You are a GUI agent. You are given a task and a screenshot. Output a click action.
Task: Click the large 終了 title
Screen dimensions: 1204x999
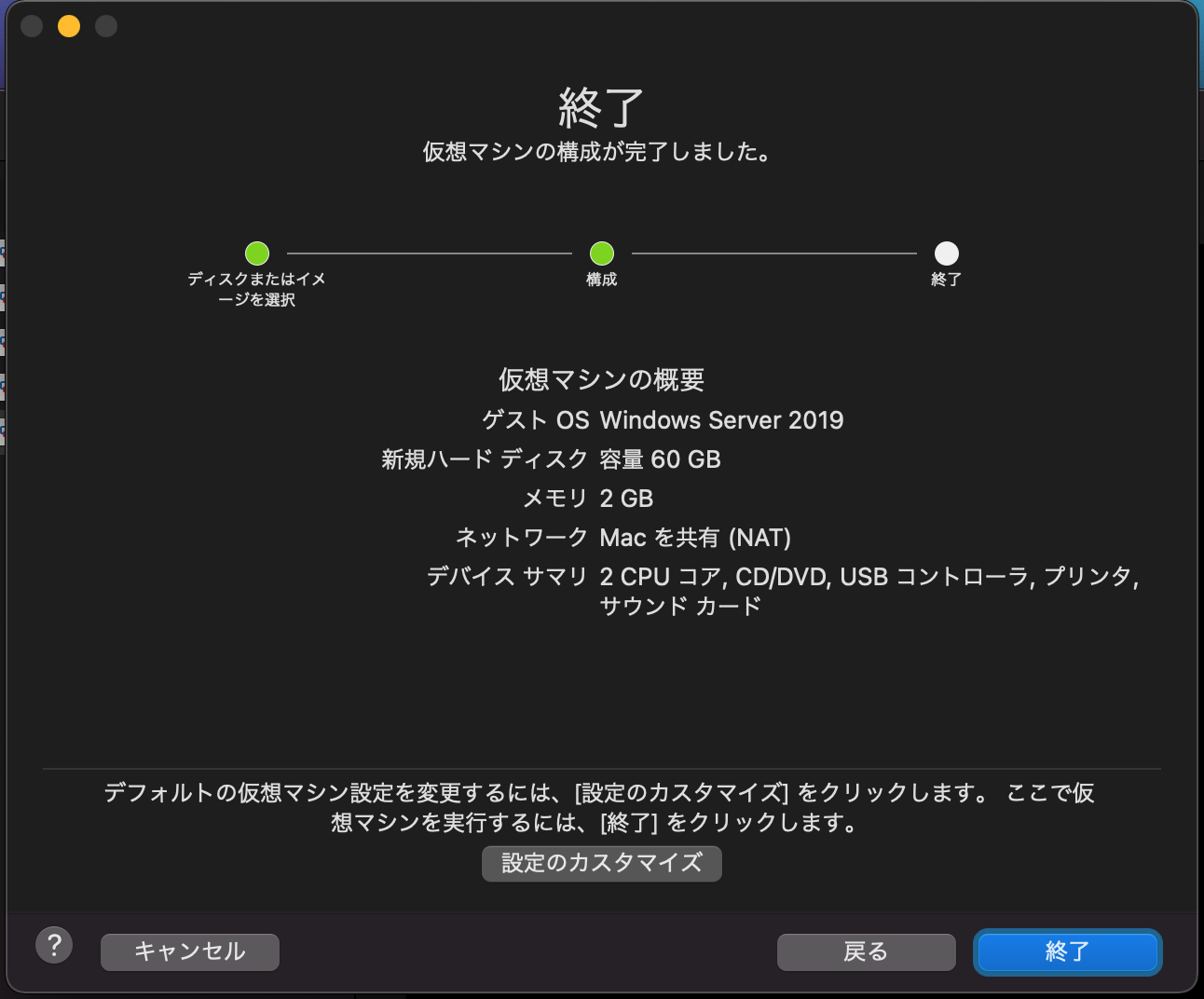[x=601, y=108]
